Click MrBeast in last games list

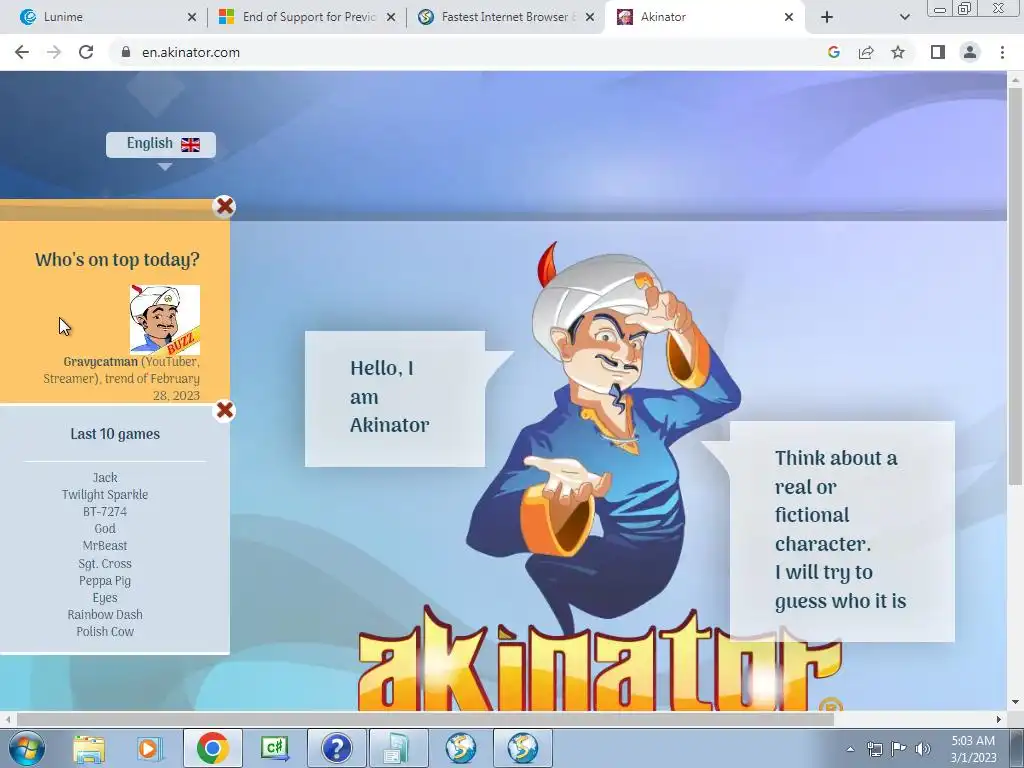click(x=104, y=545)
